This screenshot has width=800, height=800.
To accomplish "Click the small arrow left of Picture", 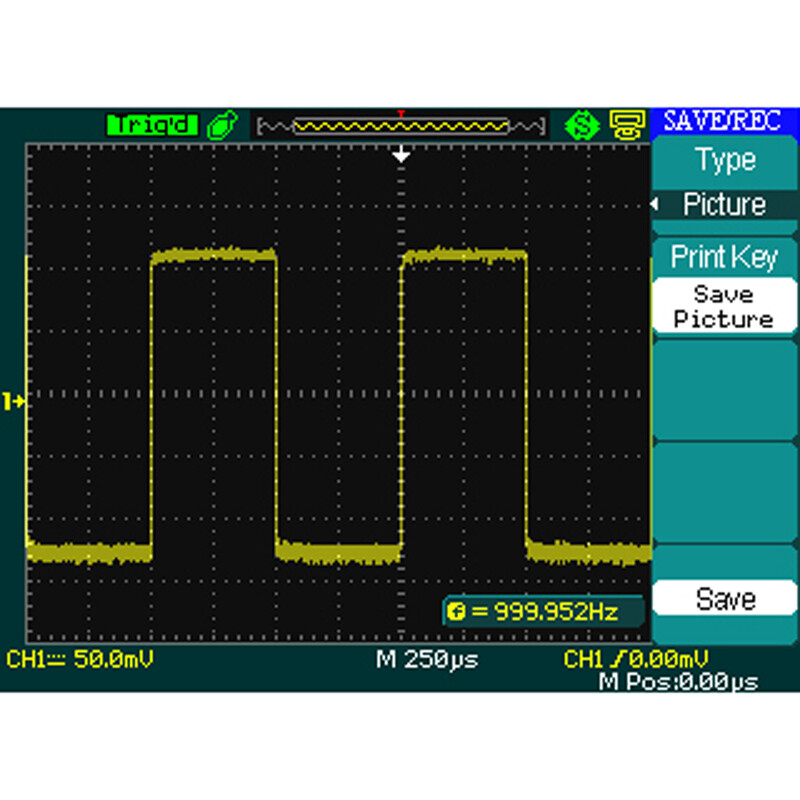I will pyautogui.click(x=656, y=205).
